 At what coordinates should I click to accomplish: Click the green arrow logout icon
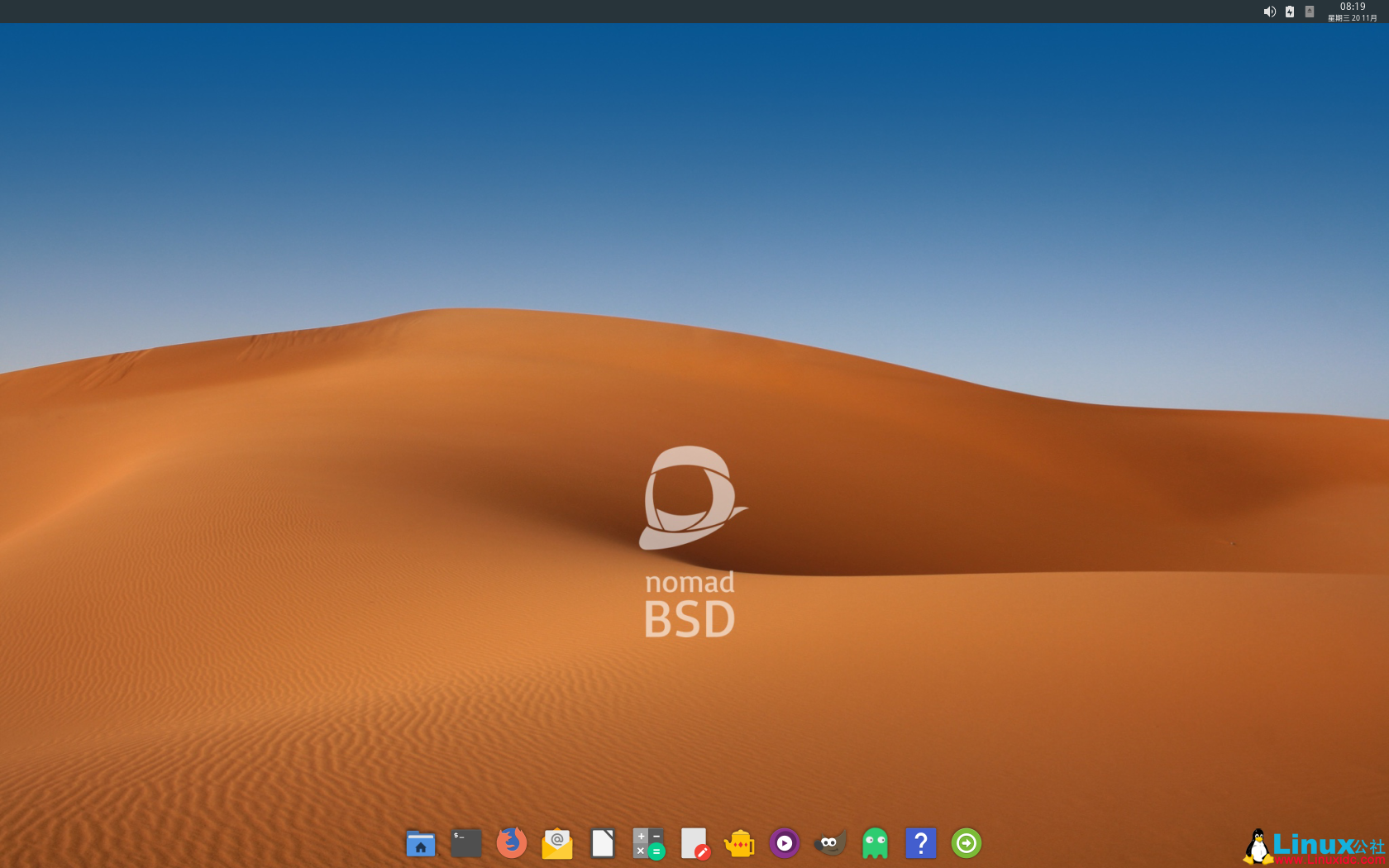tap(966, 843)
